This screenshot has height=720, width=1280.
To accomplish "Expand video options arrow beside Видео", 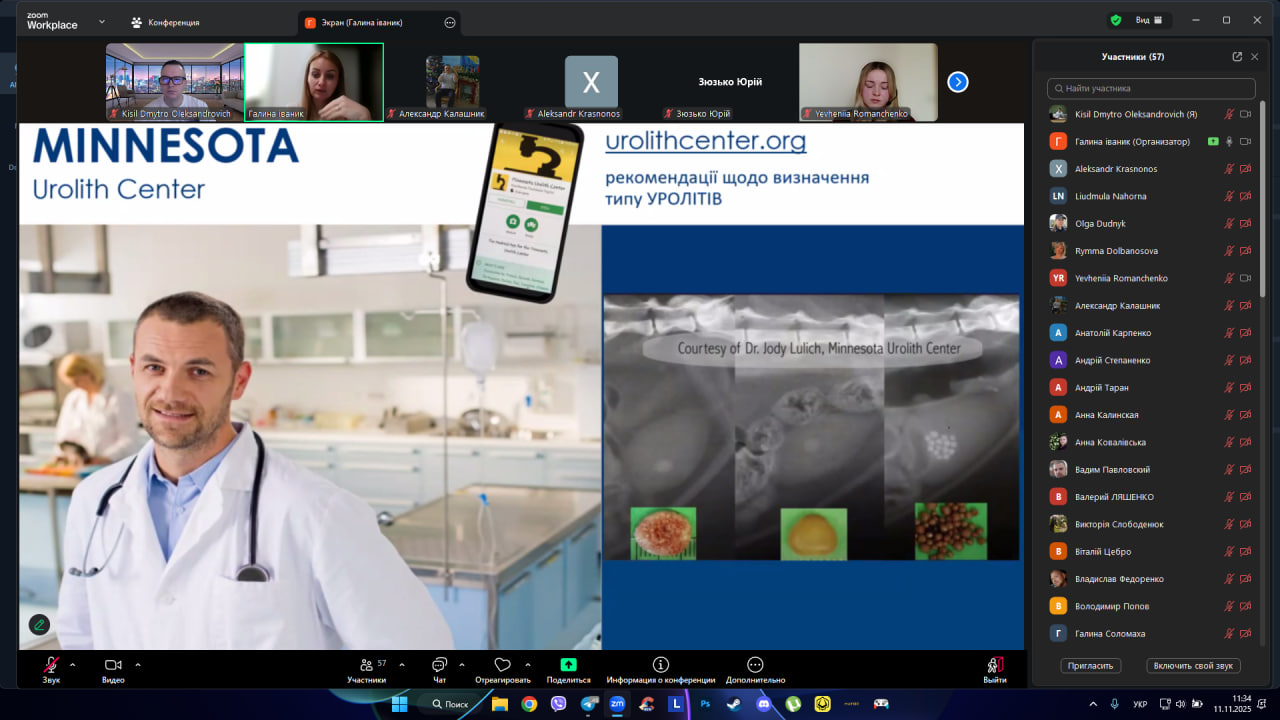I will [x=138, y=664].
